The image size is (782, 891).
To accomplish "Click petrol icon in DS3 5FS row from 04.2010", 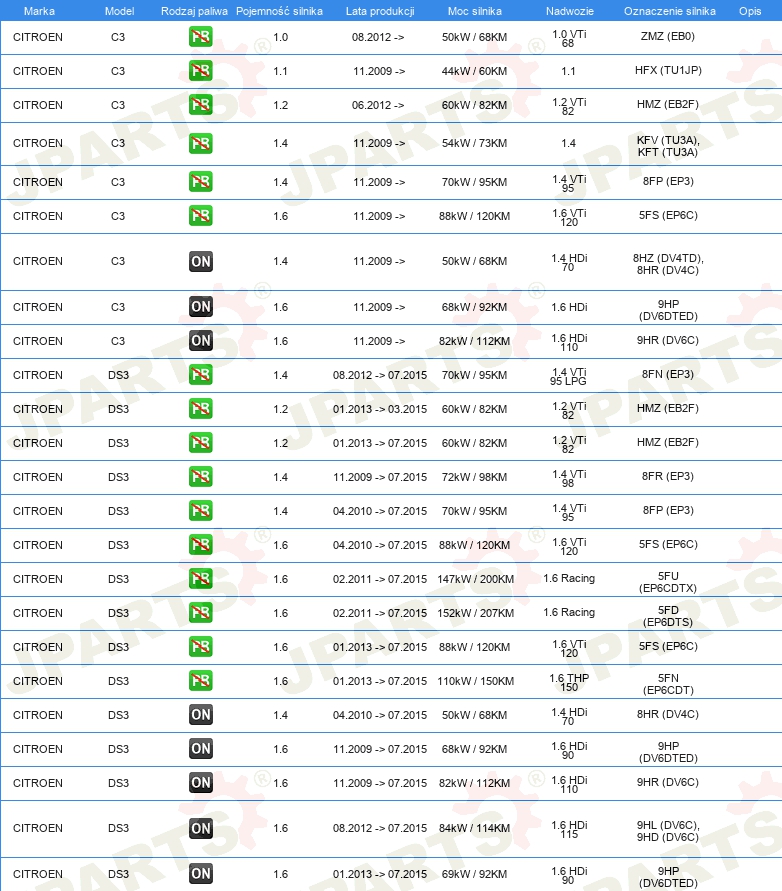I will click(x=201, y=545).
